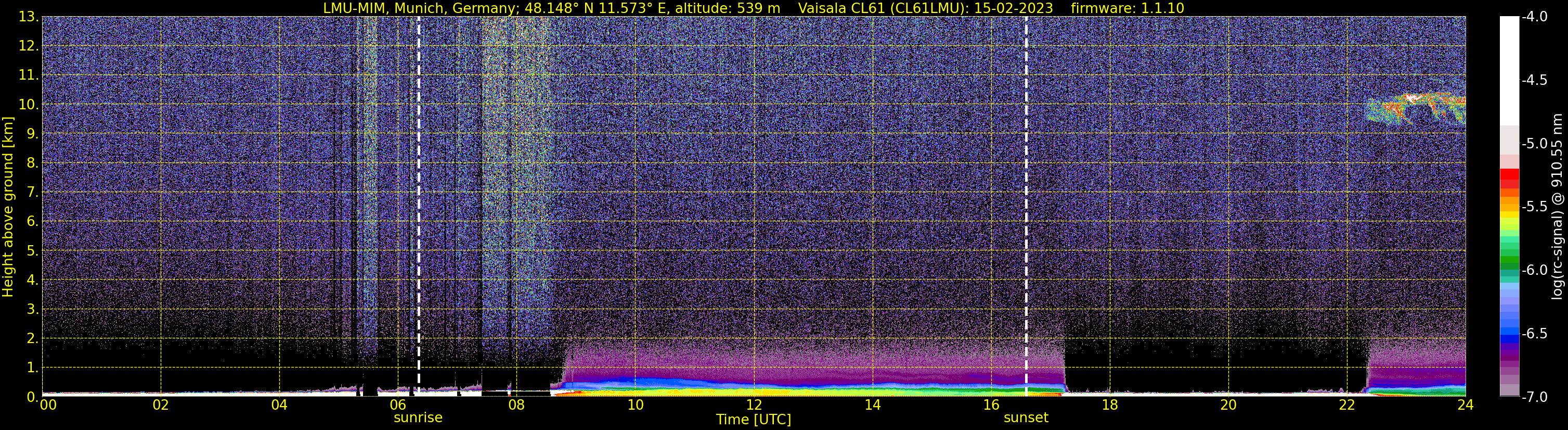Click the '12.' tick on the height axis
The height and width of the screenshot is (430, 1568).
pos(29,46)
